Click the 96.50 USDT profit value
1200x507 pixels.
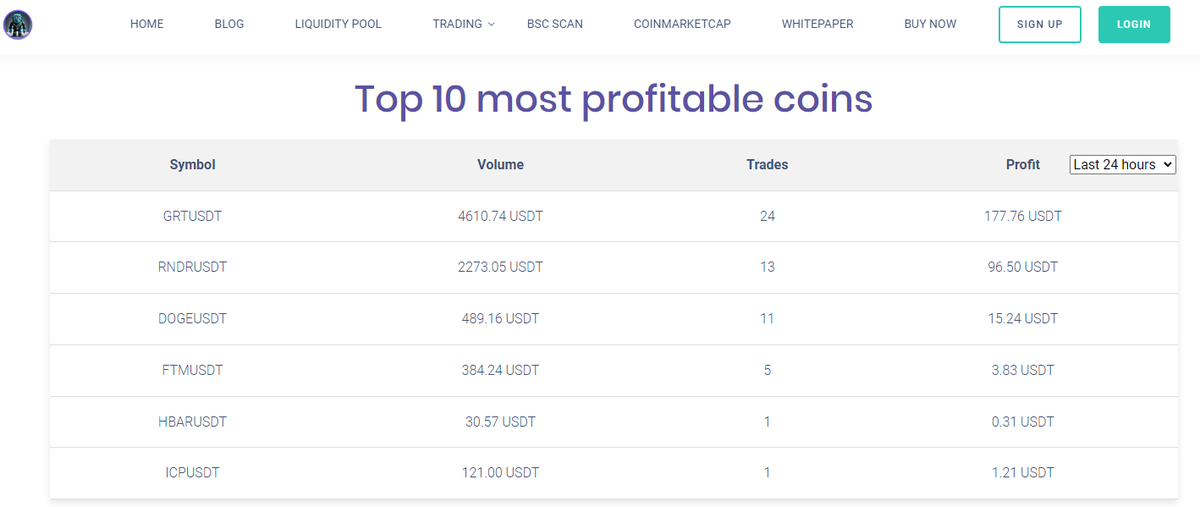pyautogui.click(x=1023, y=267)
